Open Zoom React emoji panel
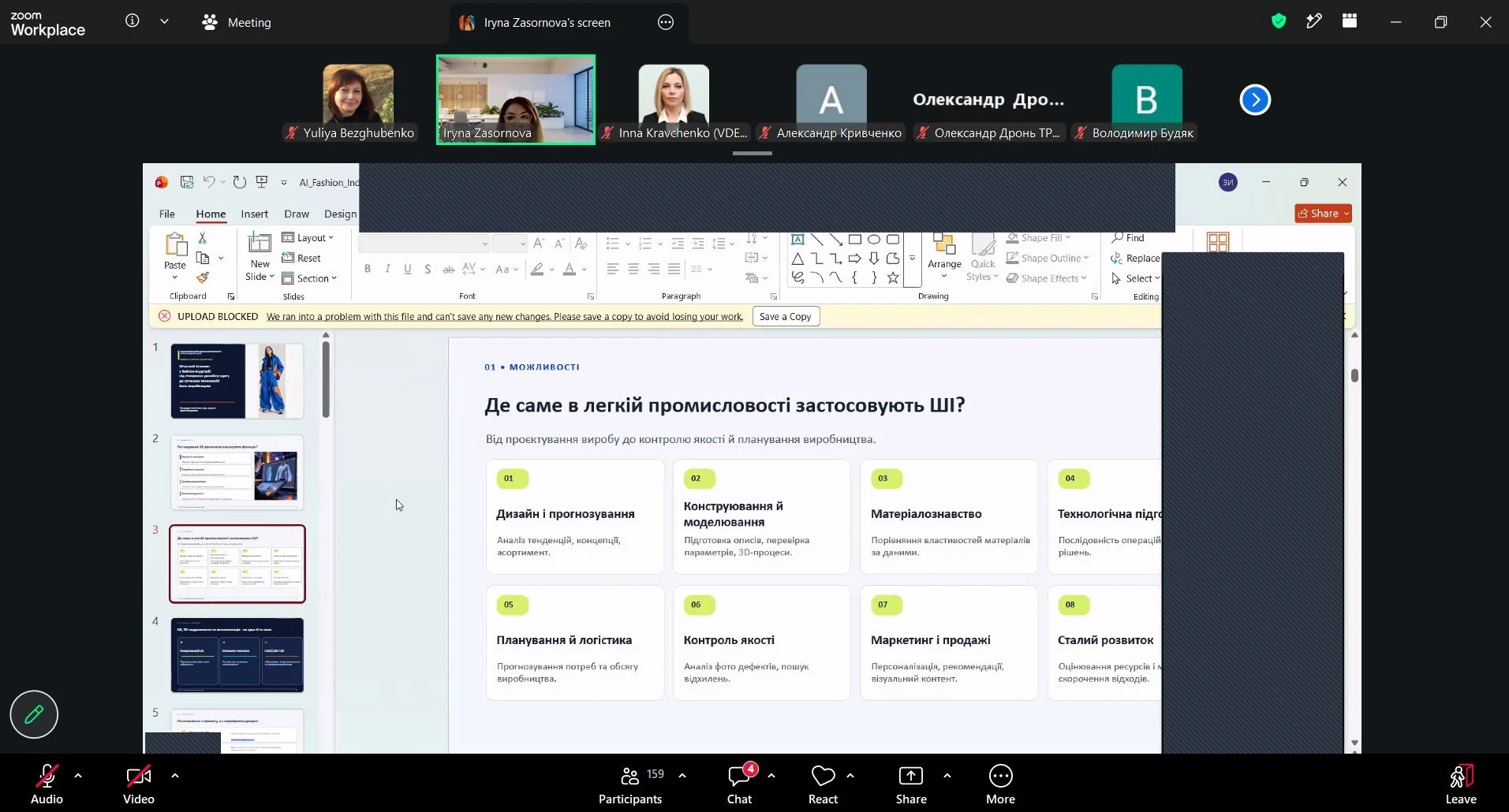The height and width of the screenshot is (812, 1509). click(x=823, y=785)
